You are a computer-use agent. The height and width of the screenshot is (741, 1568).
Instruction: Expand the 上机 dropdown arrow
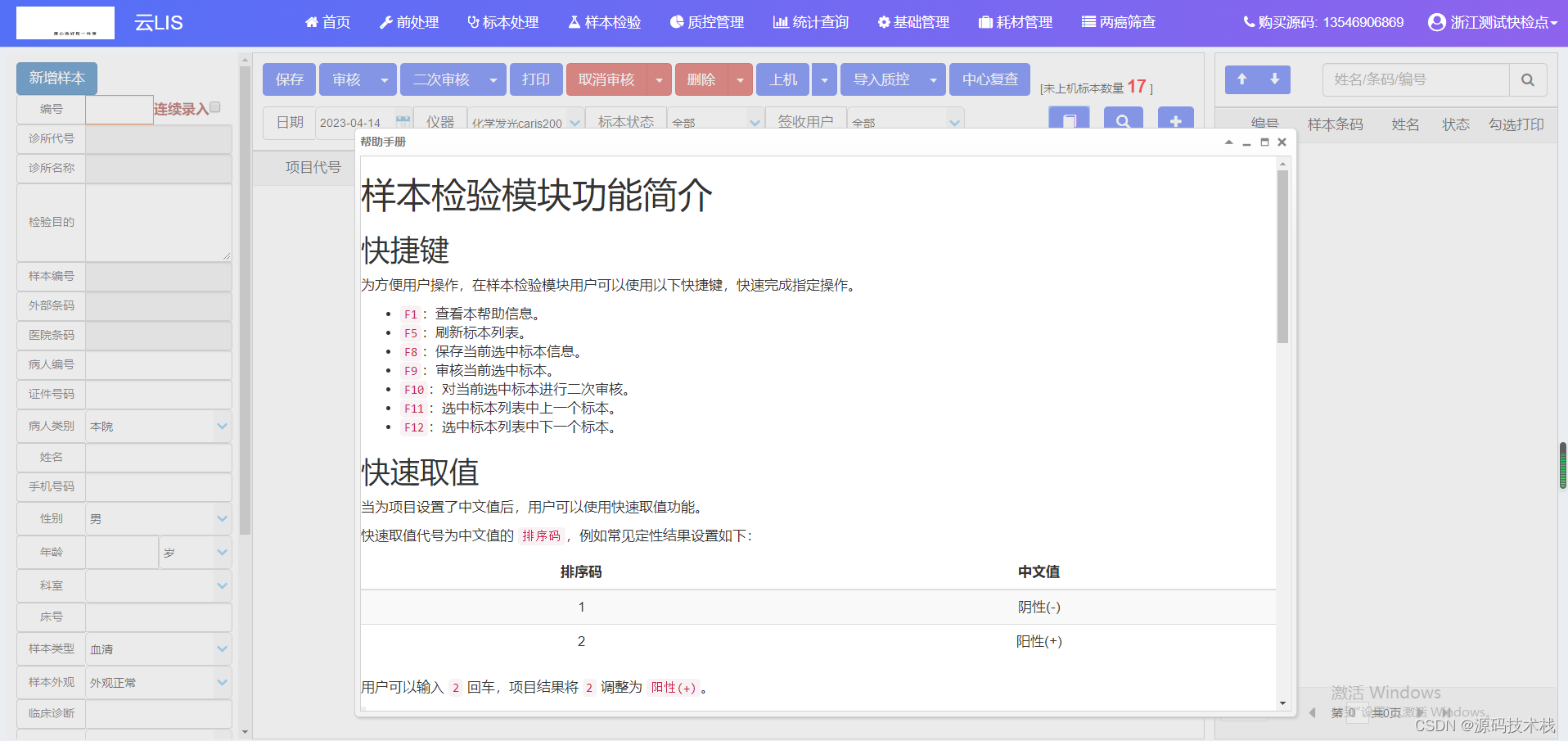pos(825,79)
